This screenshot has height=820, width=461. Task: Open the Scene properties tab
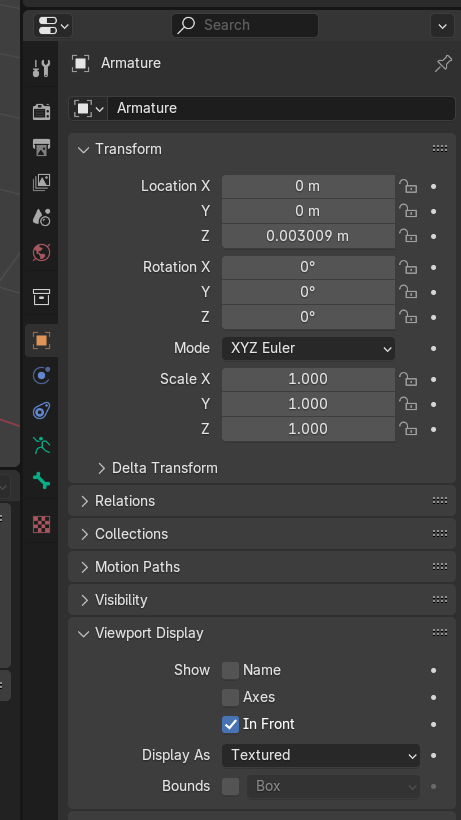[x=41, y=217]
